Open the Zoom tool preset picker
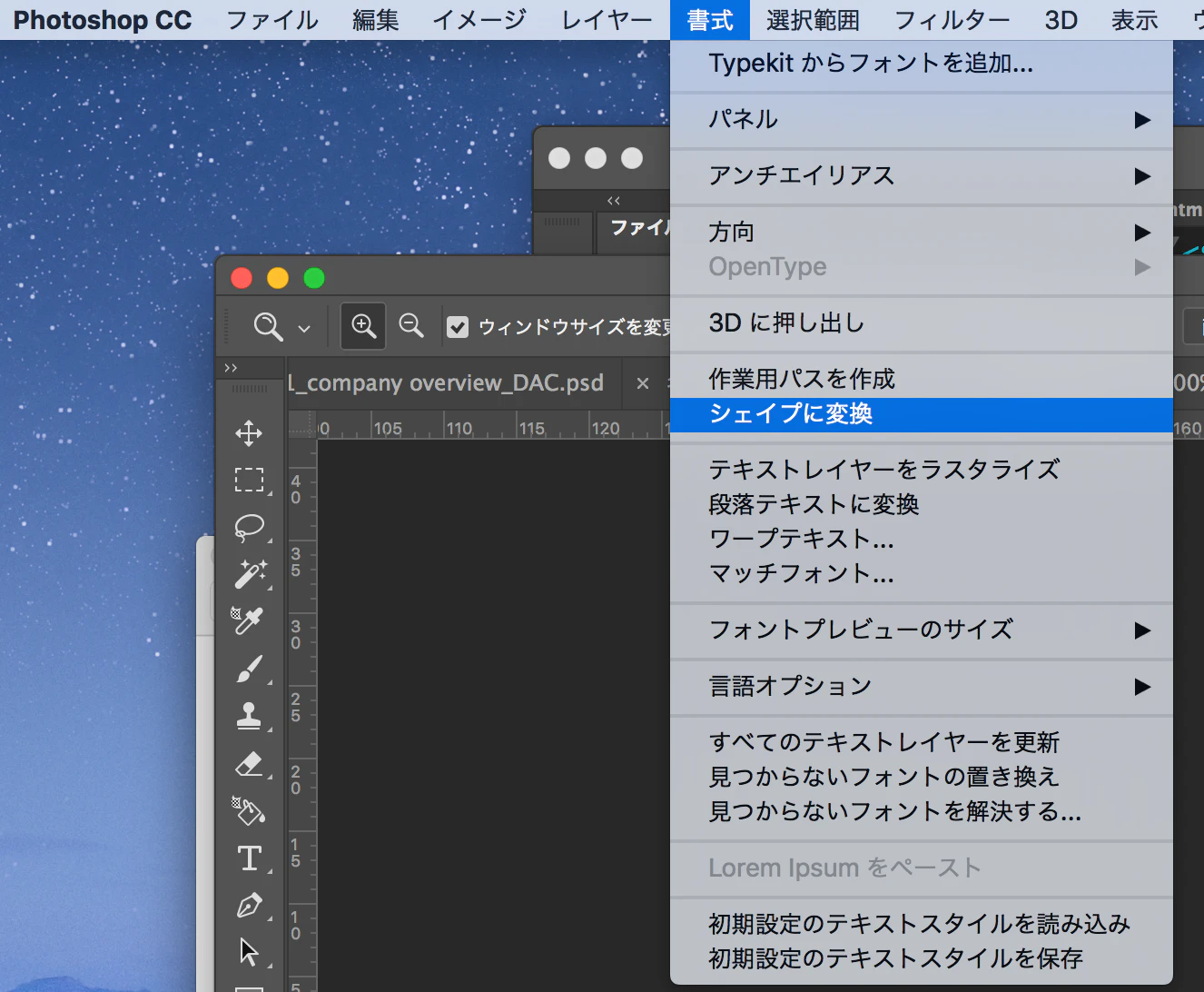The height and width of the screenshot is (992, 1204). 304,328
